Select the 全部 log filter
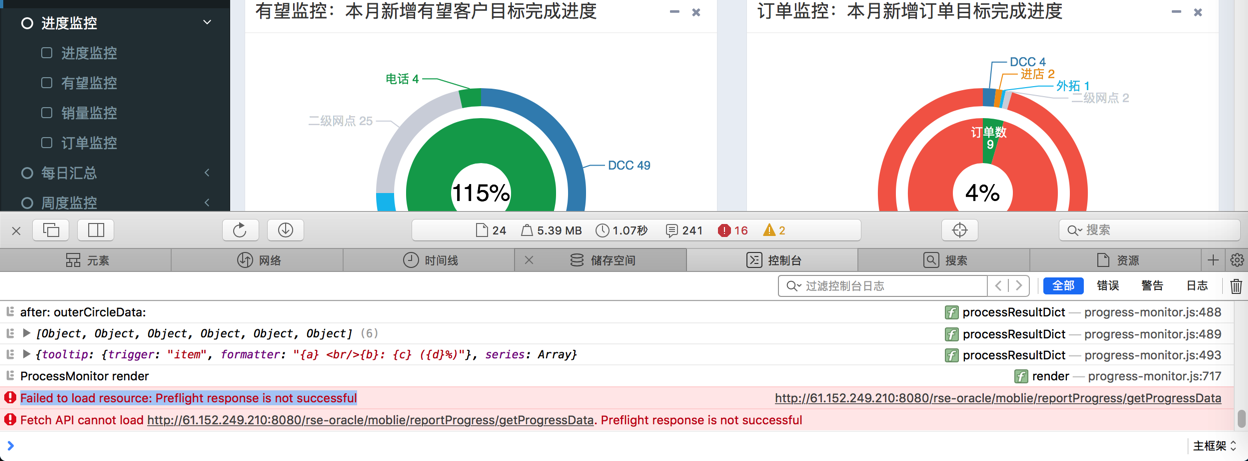 click(1063, 286)
